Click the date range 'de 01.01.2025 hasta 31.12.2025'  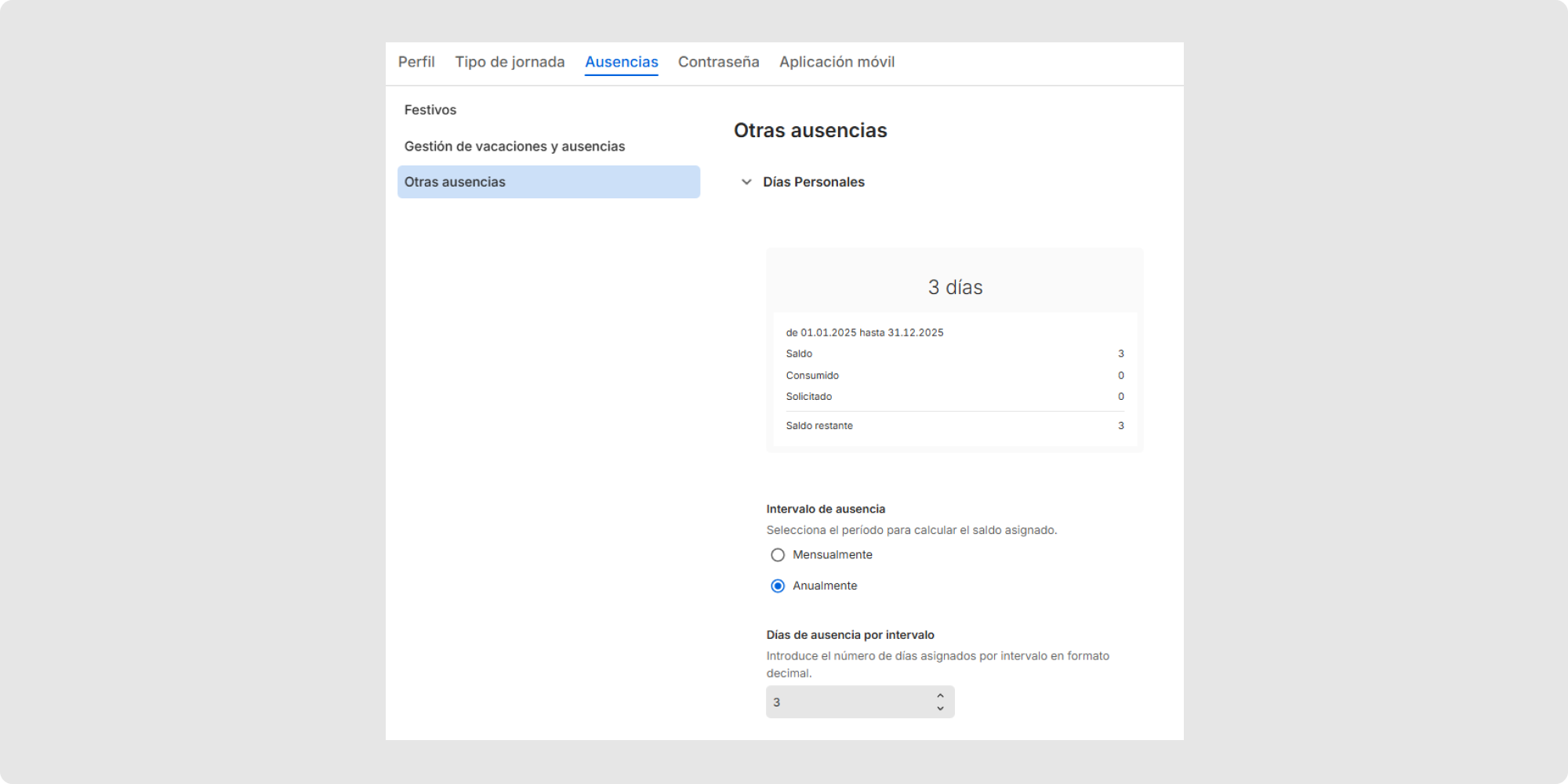[x=865, y=332]
